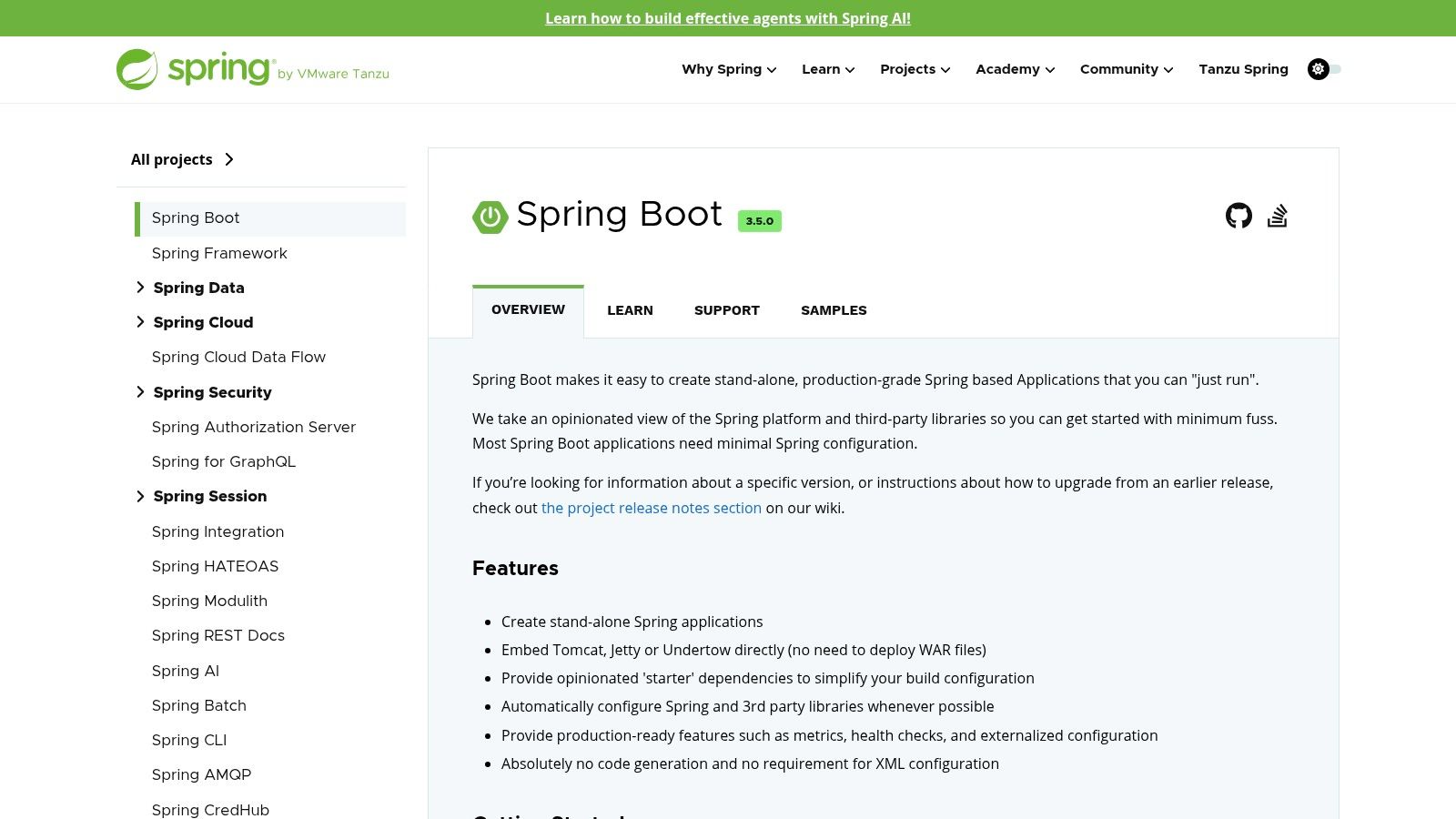The height and width of the screenshot is (819, 1456).
Task: Open the project release notes section link
Action: click(x=652, y=508)
